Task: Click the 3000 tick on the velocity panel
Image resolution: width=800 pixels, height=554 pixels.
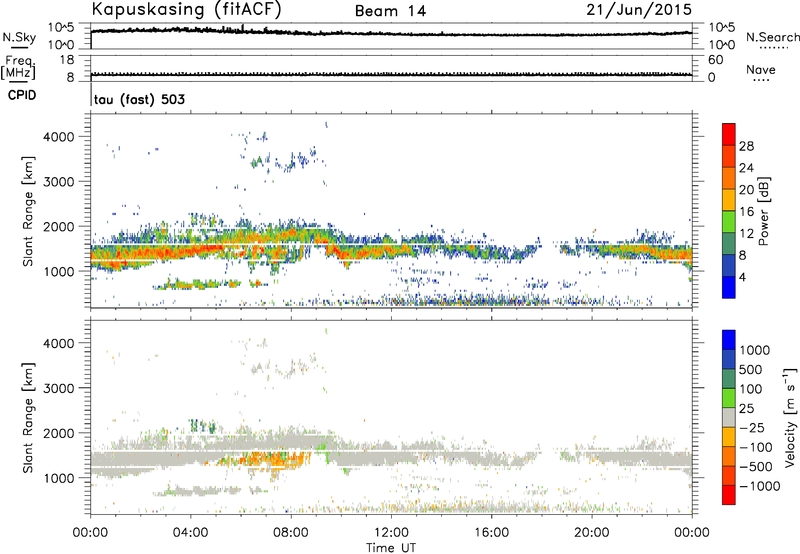Action: coord(59,388)
